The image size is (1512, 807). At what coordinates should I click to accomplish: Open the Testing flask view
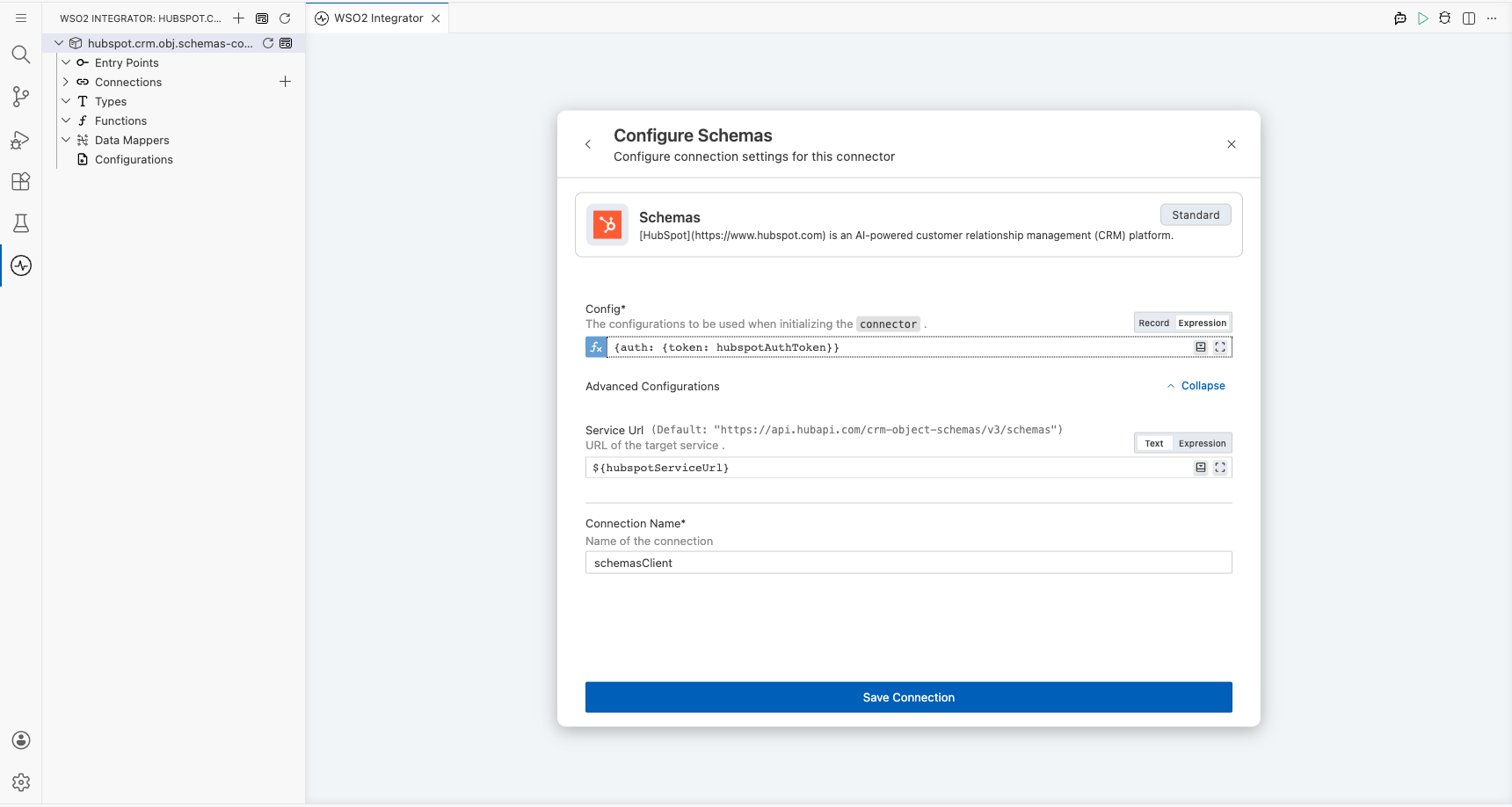pyautogui.click(x=21, y=223)
